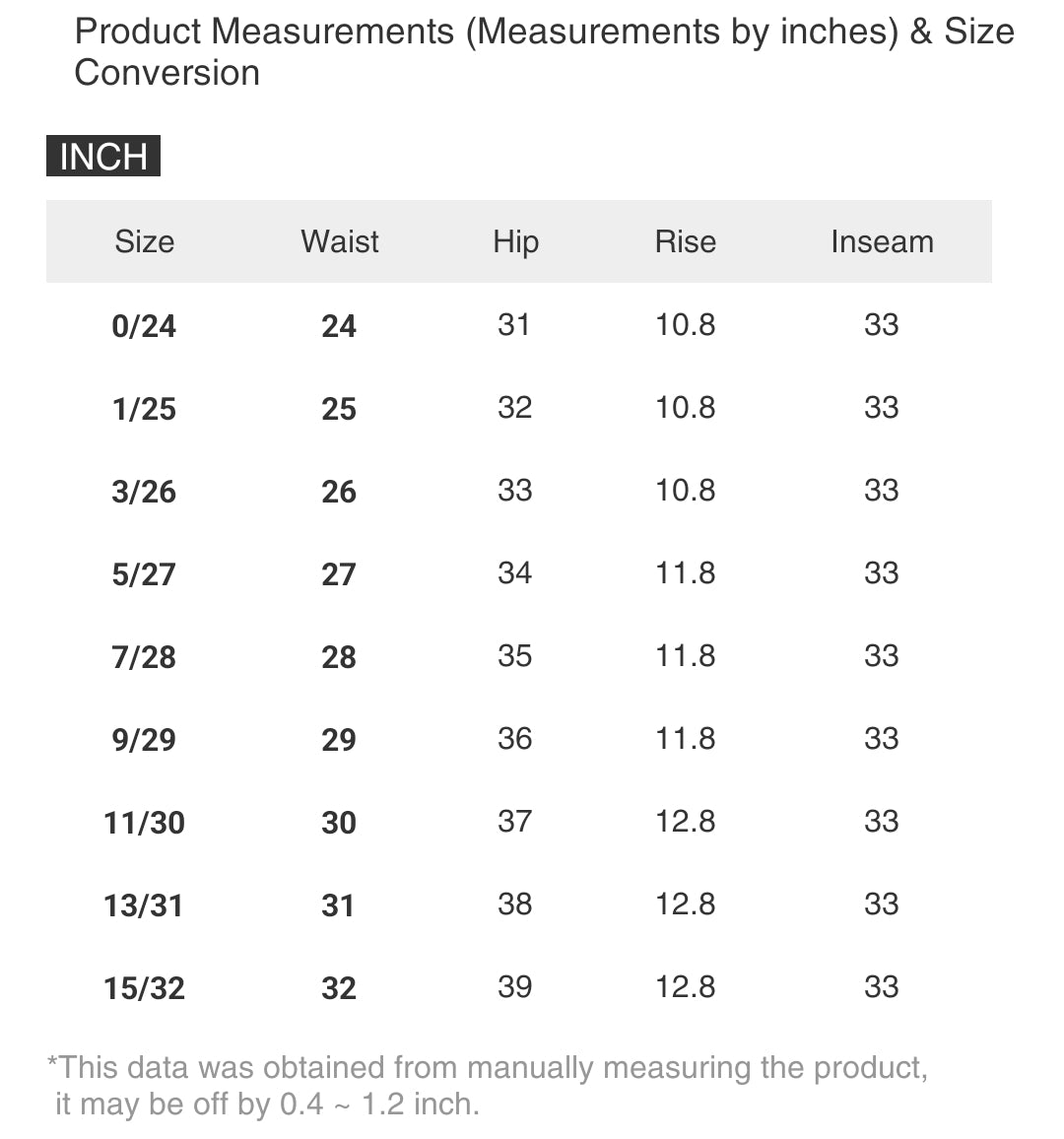Select the 5/27 size label
The height and width of the screenshot is (1139, 1064).
144,574
